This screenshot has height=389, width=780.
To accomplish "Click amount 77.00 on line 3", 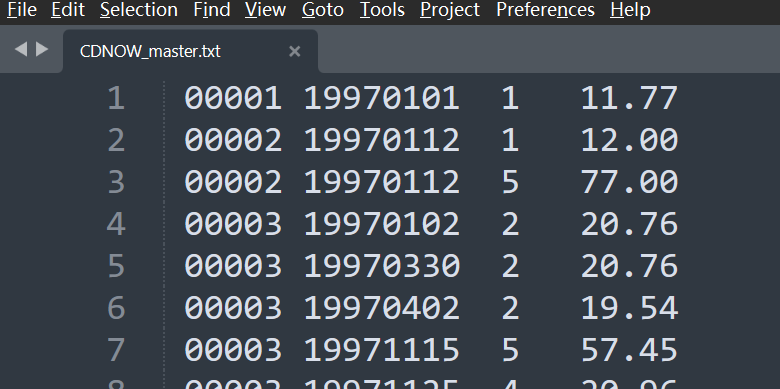I will tap(629, 182).
